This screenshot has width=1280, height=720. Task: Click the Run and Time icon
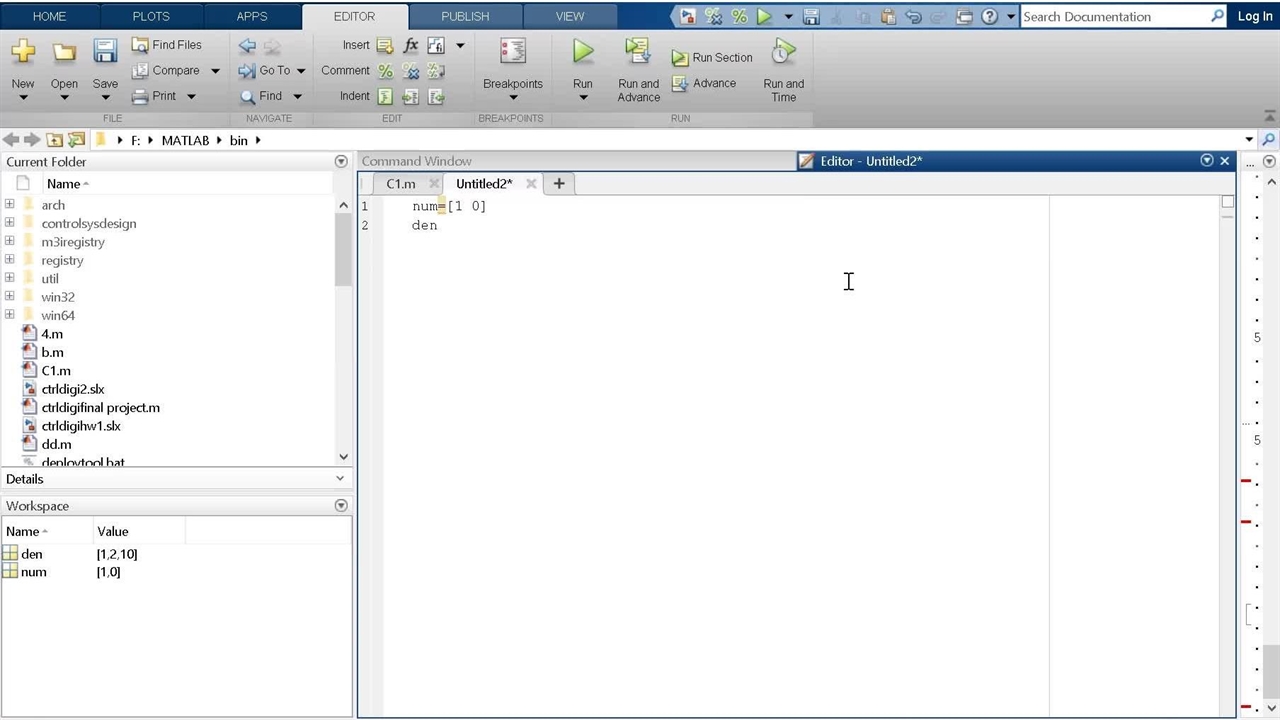[783, 52]
